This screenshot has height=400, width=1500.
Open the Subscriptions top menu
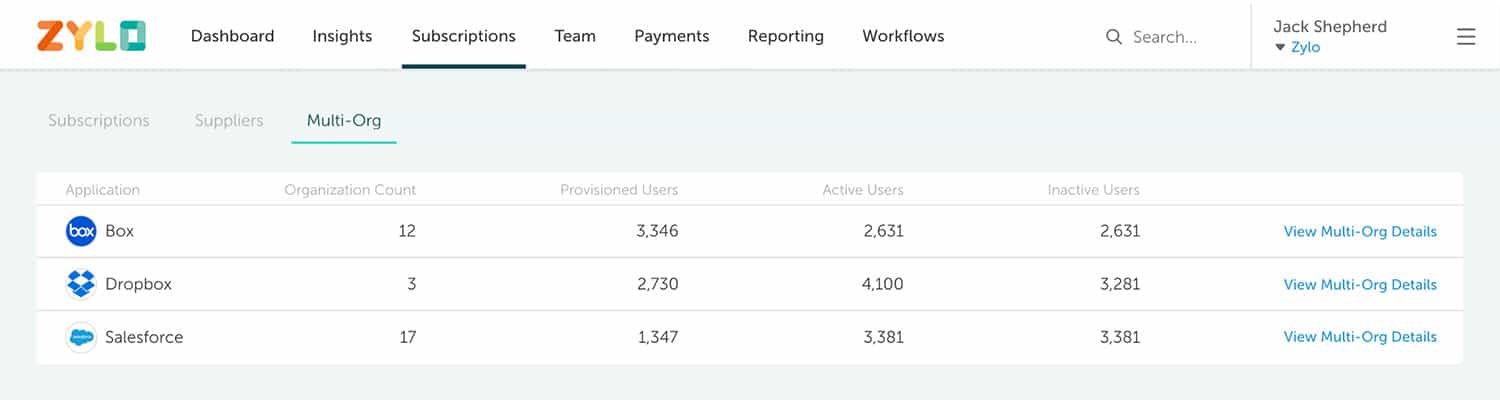coord(464,36)
